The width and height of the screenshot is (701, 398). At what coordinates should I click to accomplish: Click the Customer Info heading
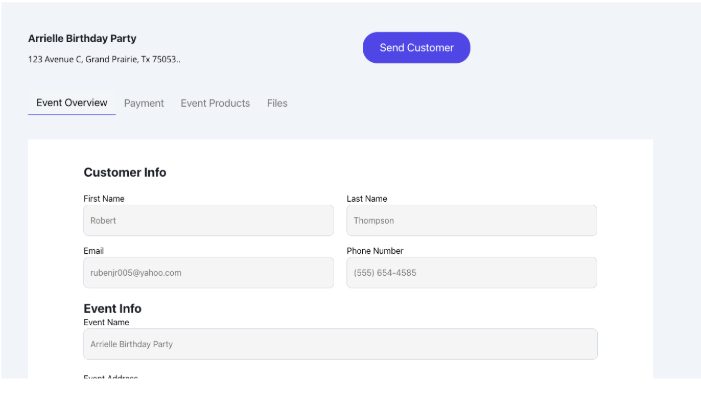125,173
